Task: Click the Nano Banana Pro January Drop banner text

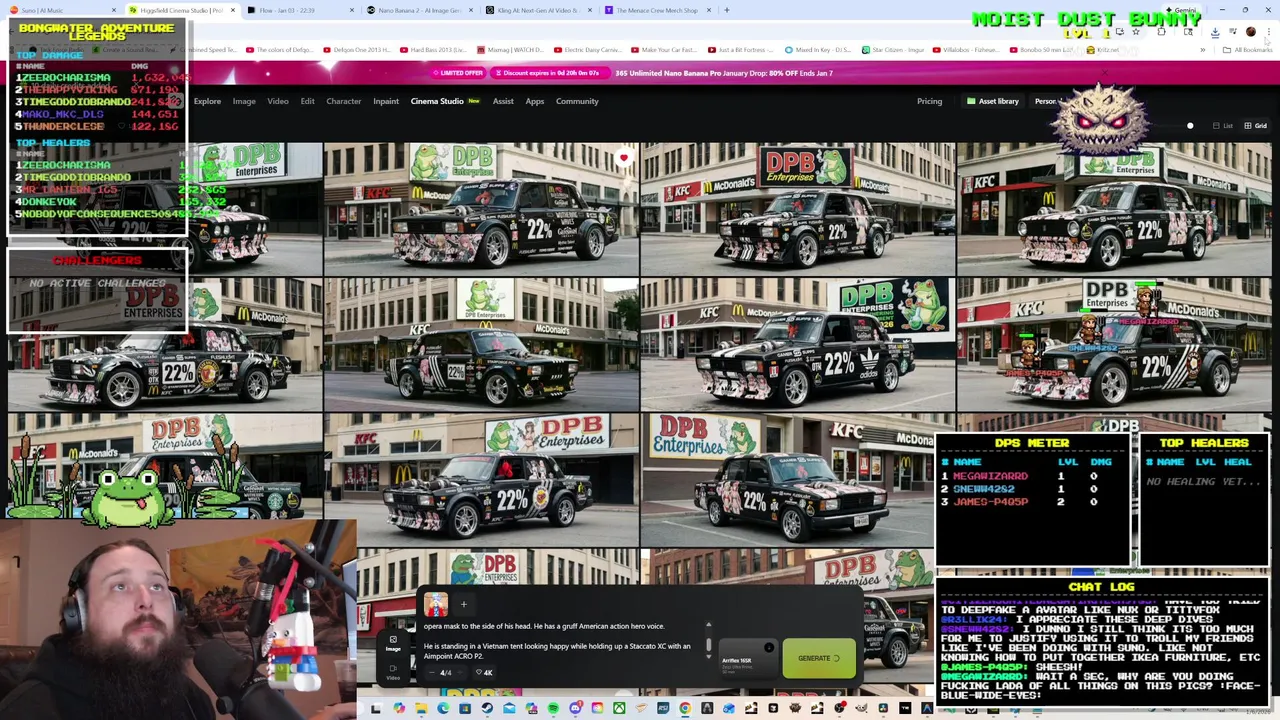Action: pos(724,73)
